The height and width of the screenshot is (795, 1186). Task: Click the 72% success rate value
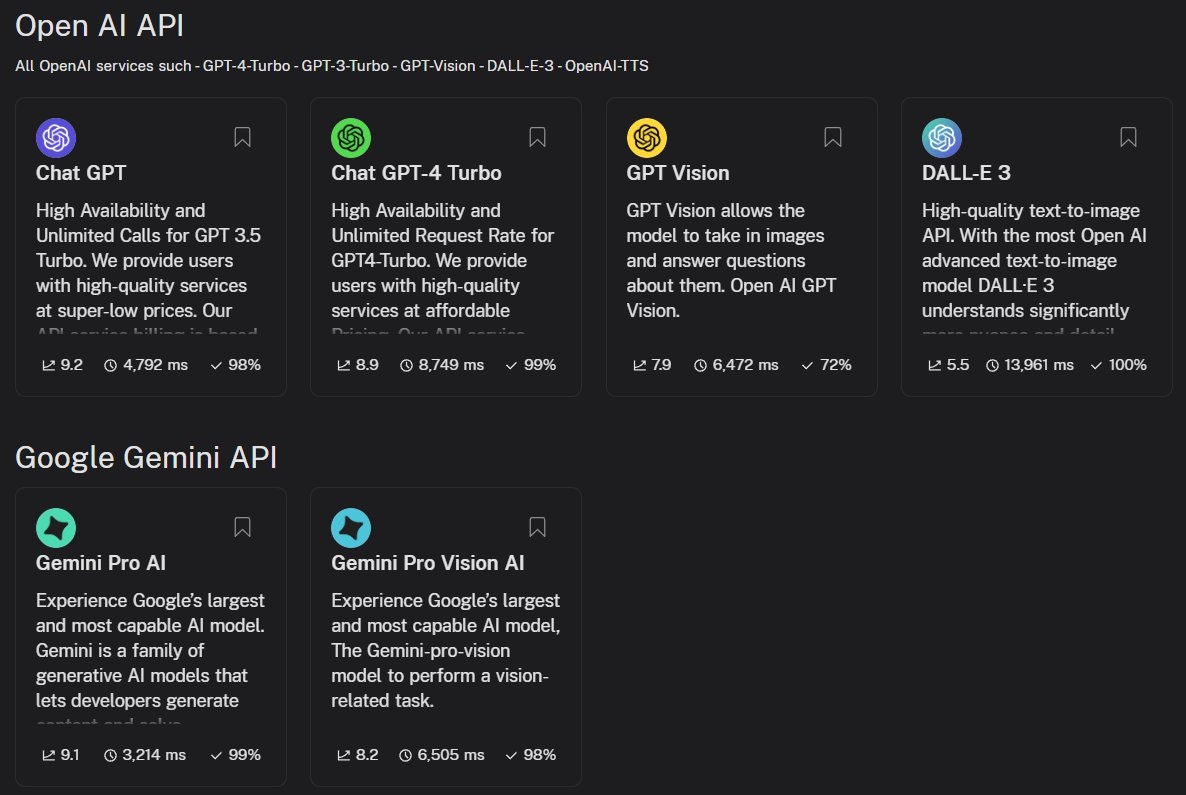pos(836,365)
